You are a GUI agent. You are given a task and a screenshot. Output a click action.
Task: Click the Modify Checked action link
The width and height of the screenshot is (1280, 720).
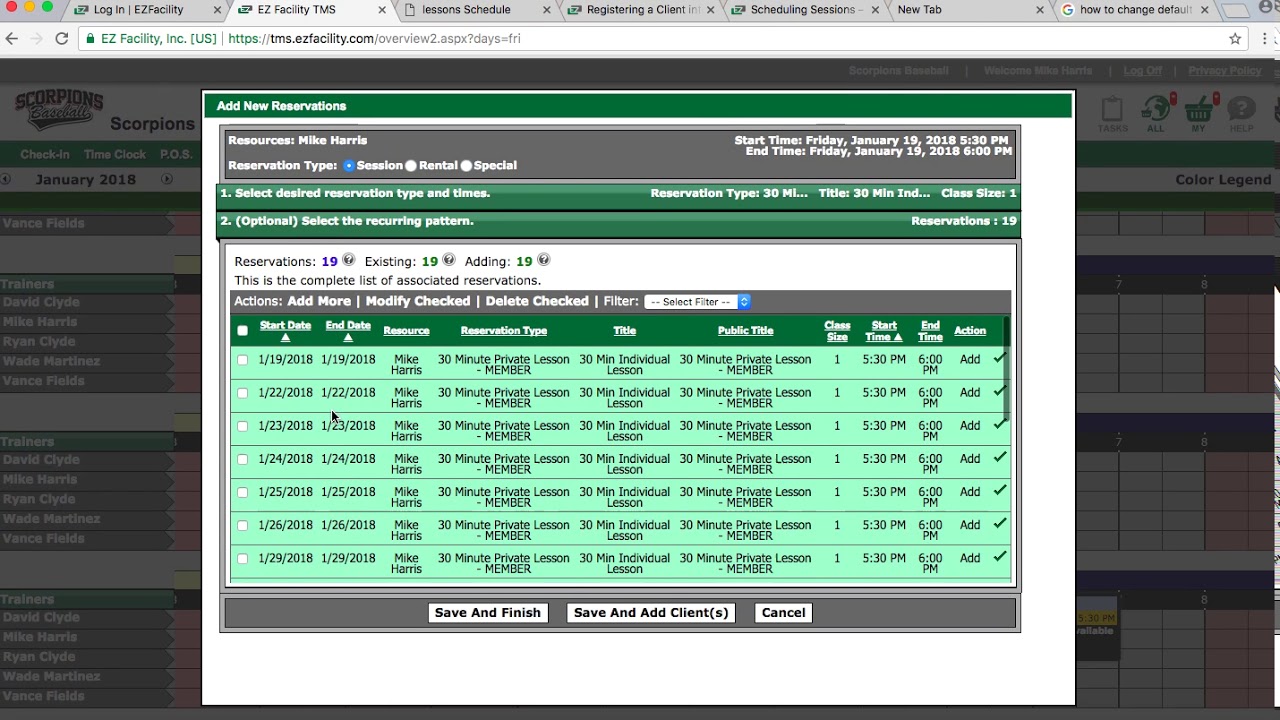pyautogui.click(x=418, y=301)
